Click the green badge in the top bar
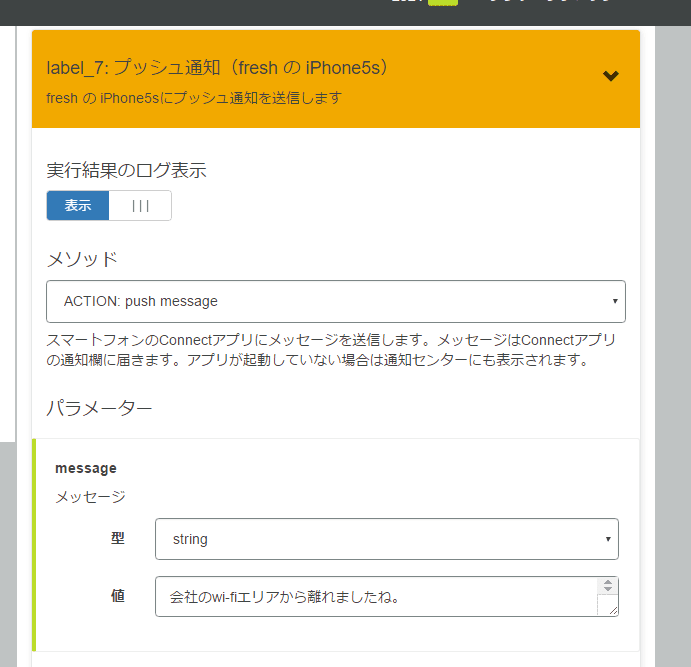The height and width of the screenshot is (667, 691). coord(442,2)
